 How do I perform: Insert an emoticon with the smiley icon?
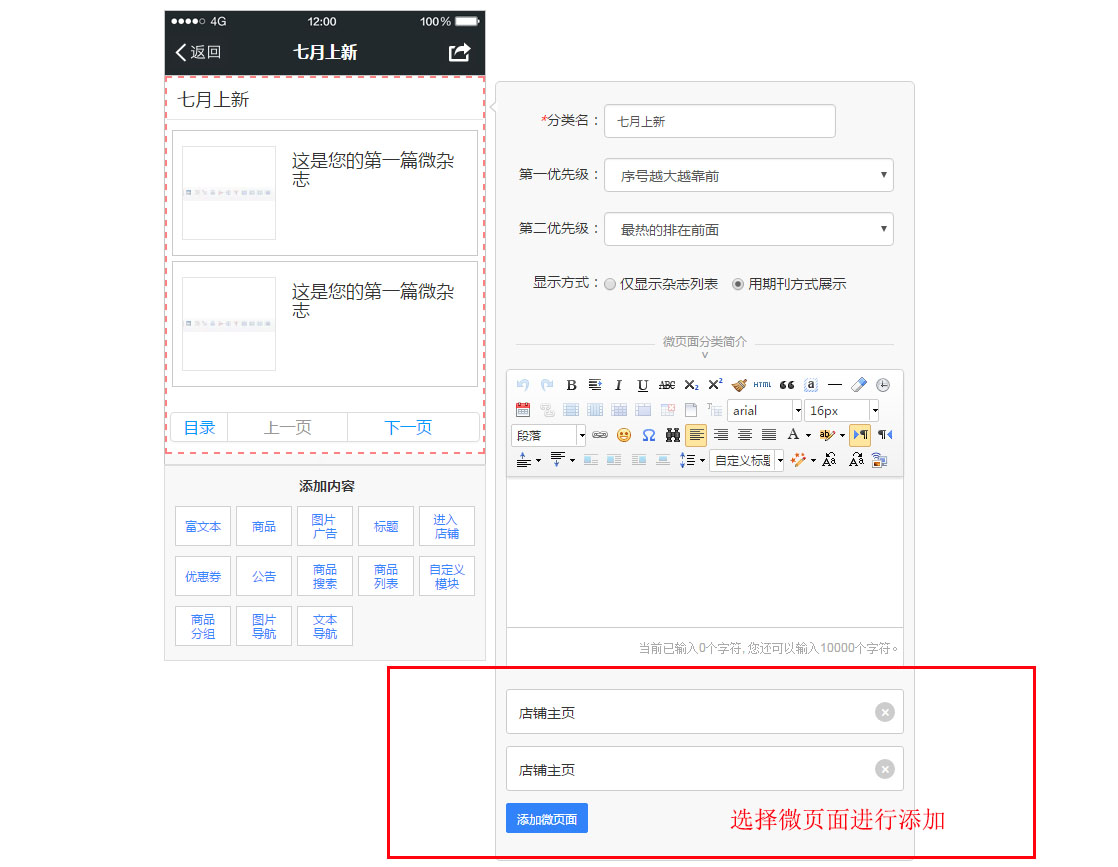coord(624,435)
